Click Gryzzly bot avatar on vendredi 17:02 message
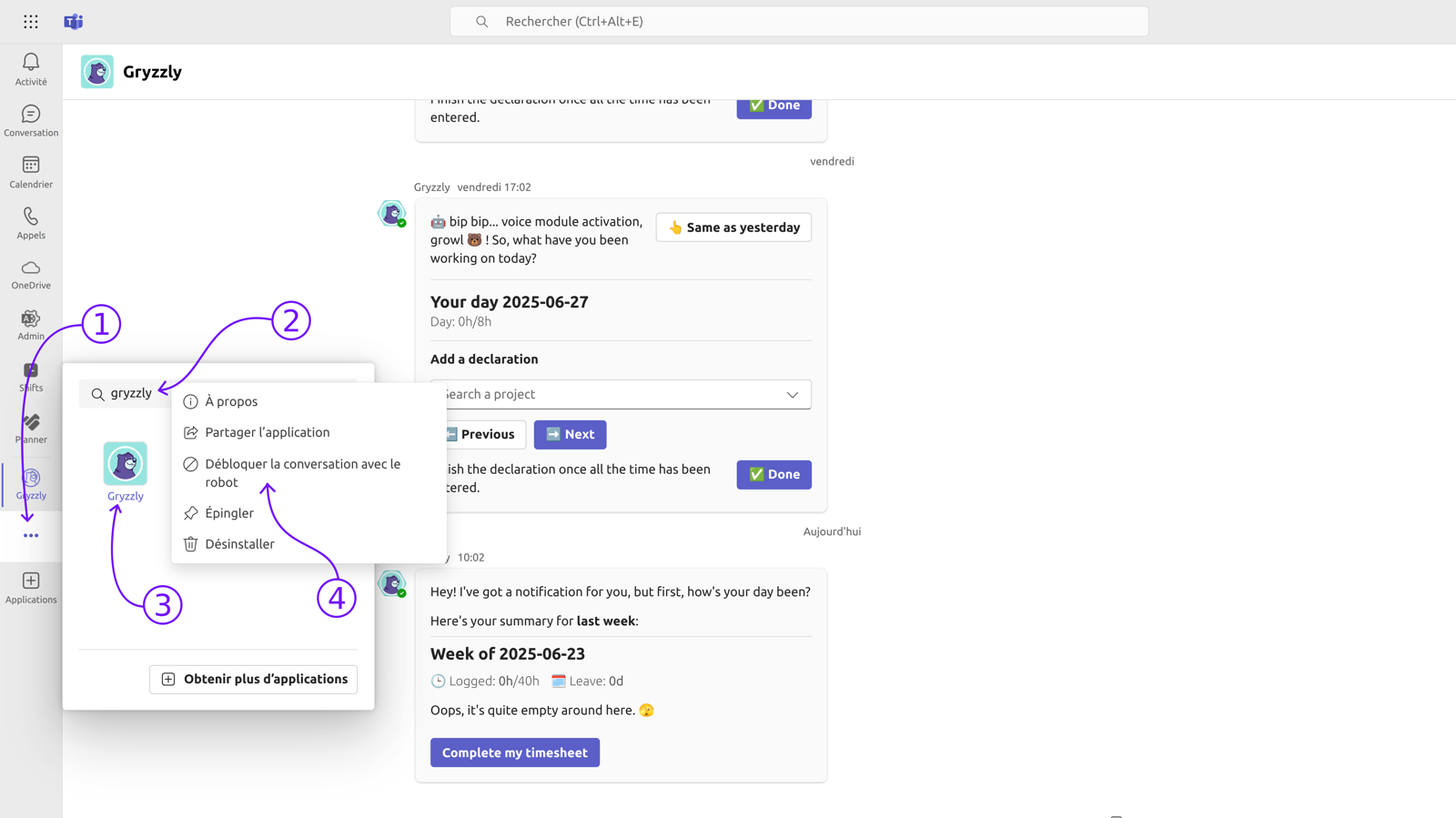 pyautogui.click(x=392, y=213)
